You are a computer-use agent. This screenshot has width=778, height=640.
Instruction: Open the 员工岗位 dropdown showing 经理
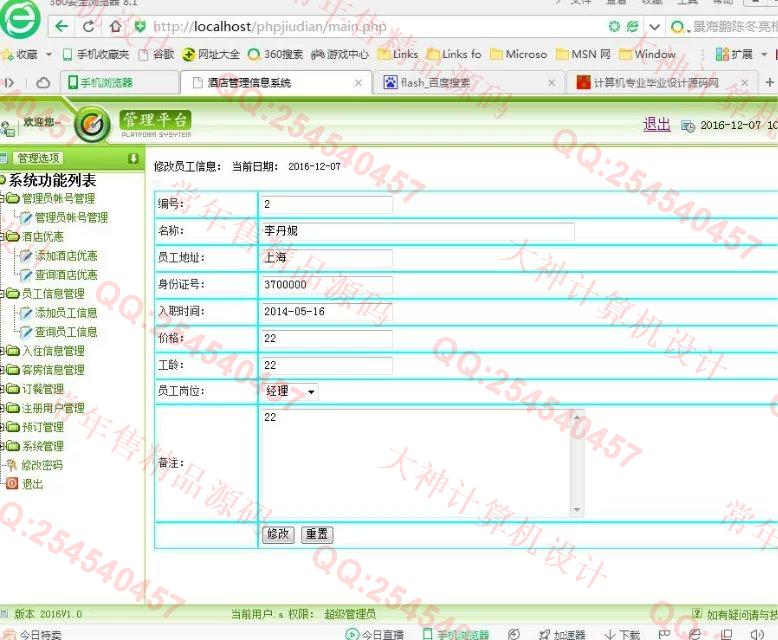[291, 391]
